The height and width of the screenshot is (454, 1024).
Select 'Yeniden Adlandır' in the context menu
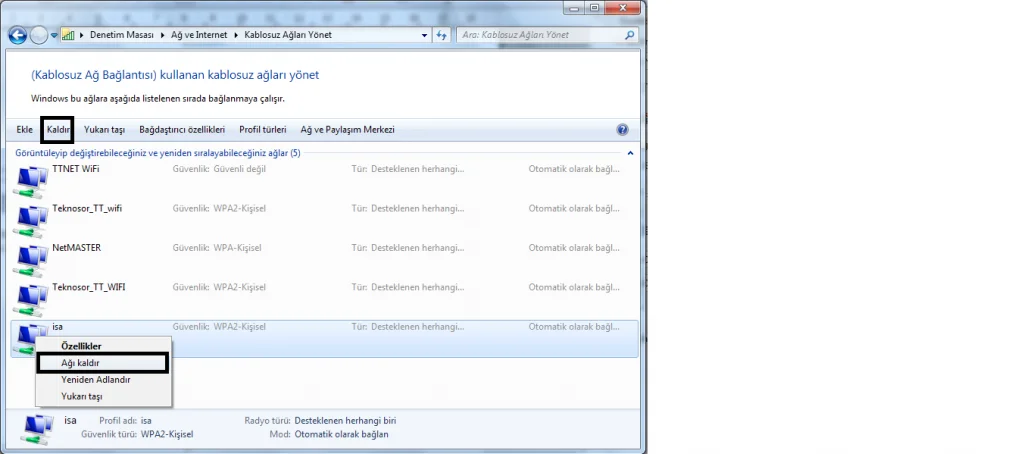pos(95,379)
